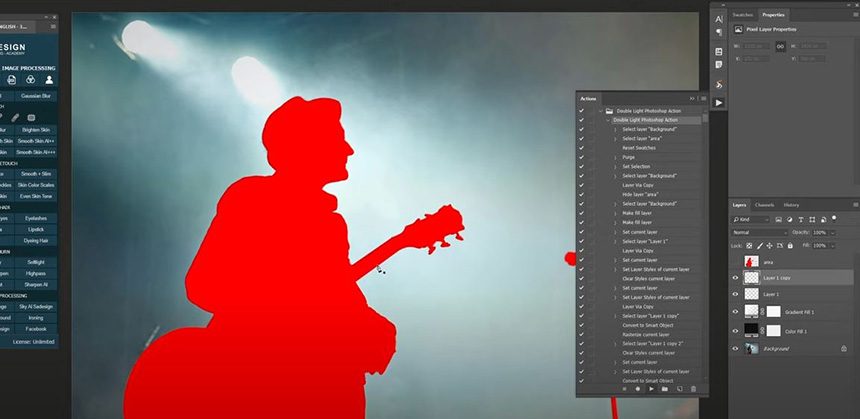Create new action set folder icon
This screenshot has width=860, height=419.
[x=665, y=389]
